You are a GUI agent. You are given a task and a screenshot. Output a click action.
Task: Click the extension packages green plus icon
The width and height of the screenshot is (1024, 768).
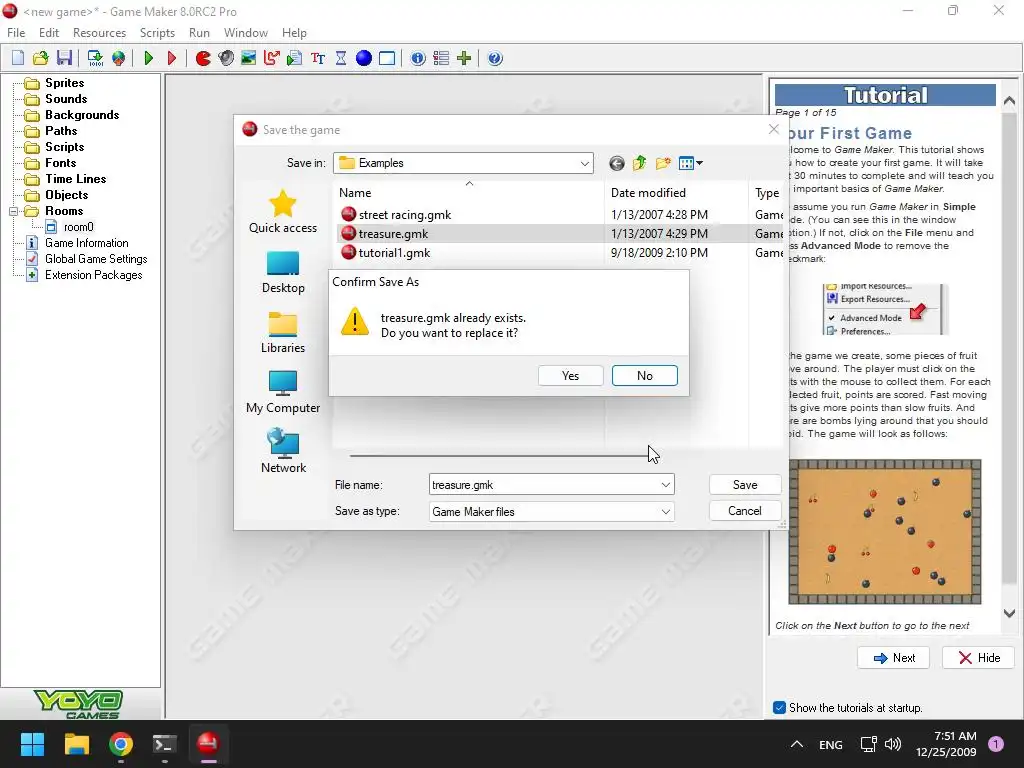(x=464, y=58)
